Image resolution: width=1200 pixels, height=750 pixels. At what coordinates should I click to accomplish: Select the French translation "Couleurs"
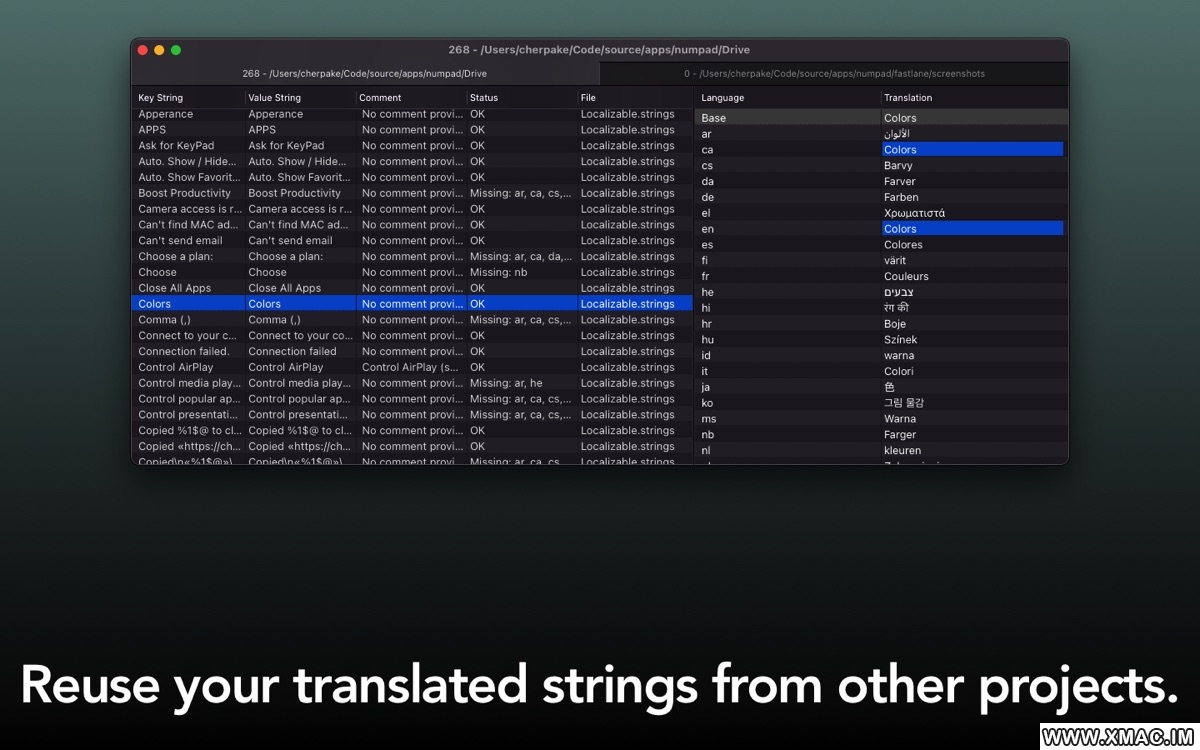(906, 276)
